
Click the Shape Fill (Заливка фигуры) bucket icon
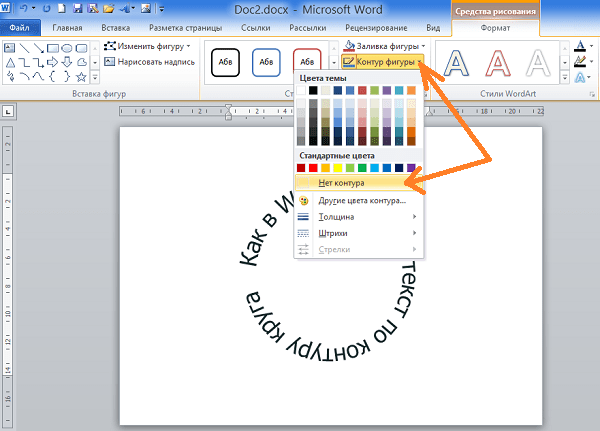tap(347, 46)
